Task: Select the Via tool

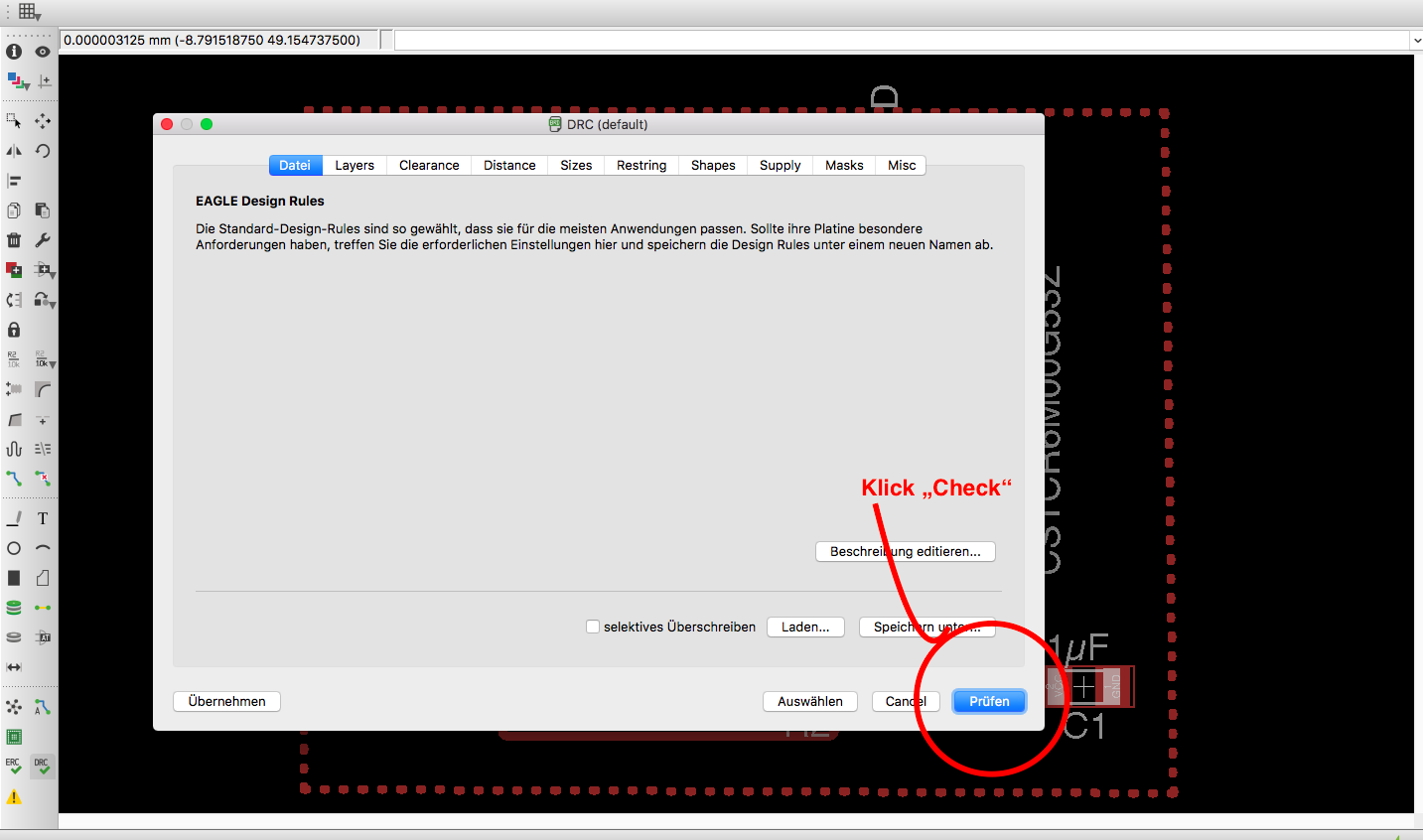Action: coord(14,608)
